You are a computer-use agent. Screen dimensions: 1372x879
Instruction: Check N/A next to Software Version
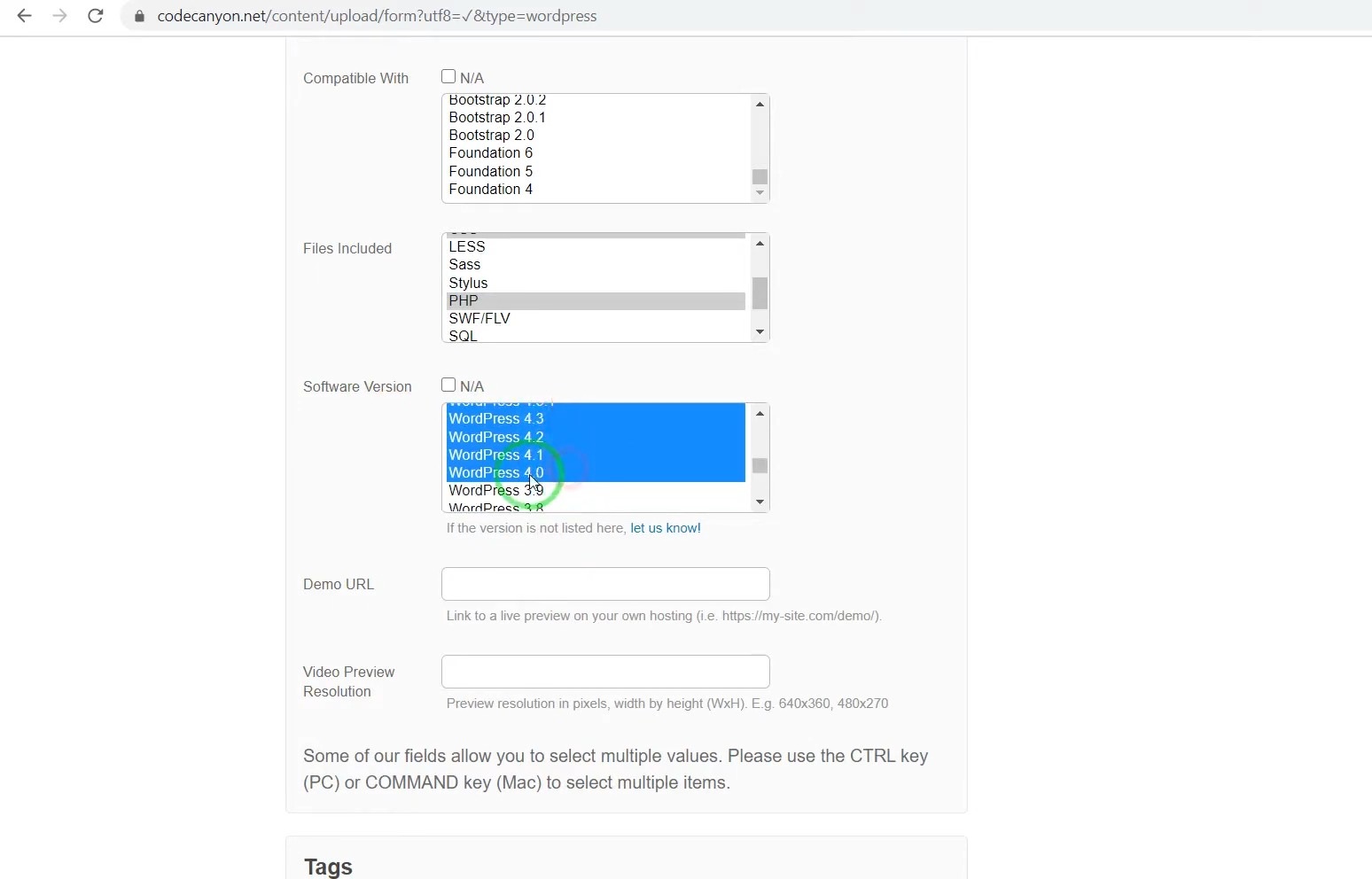pos(448,385)
